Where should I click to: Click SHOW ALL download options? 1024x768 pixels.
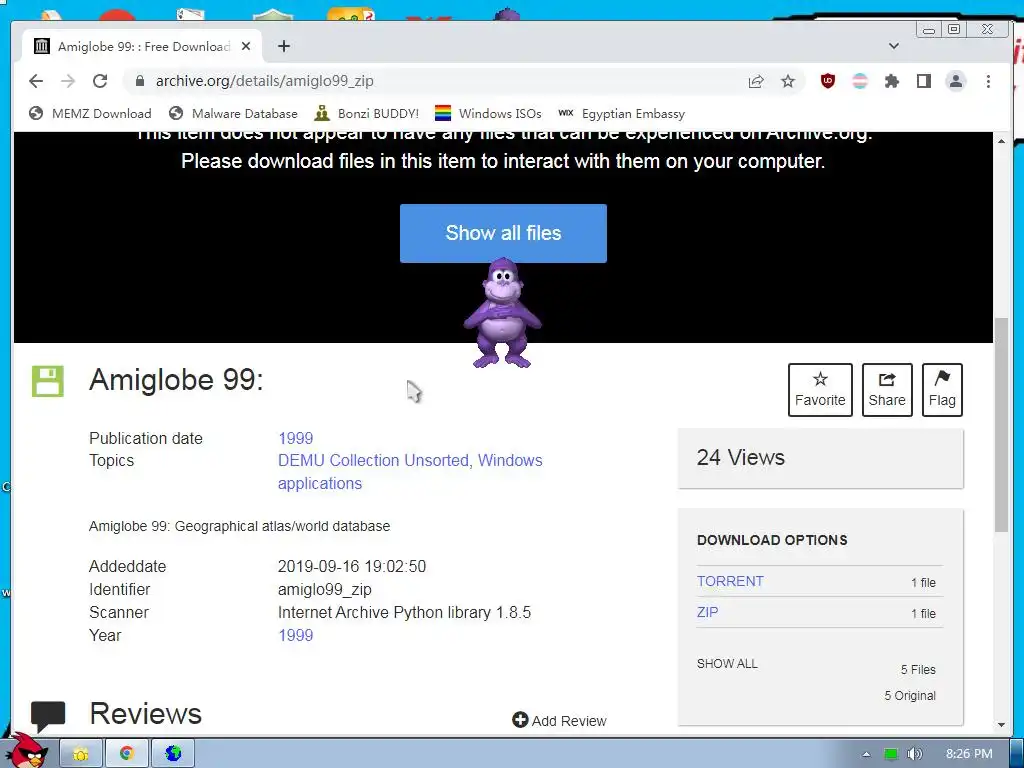pyautogui.click(x=727, y=664)
